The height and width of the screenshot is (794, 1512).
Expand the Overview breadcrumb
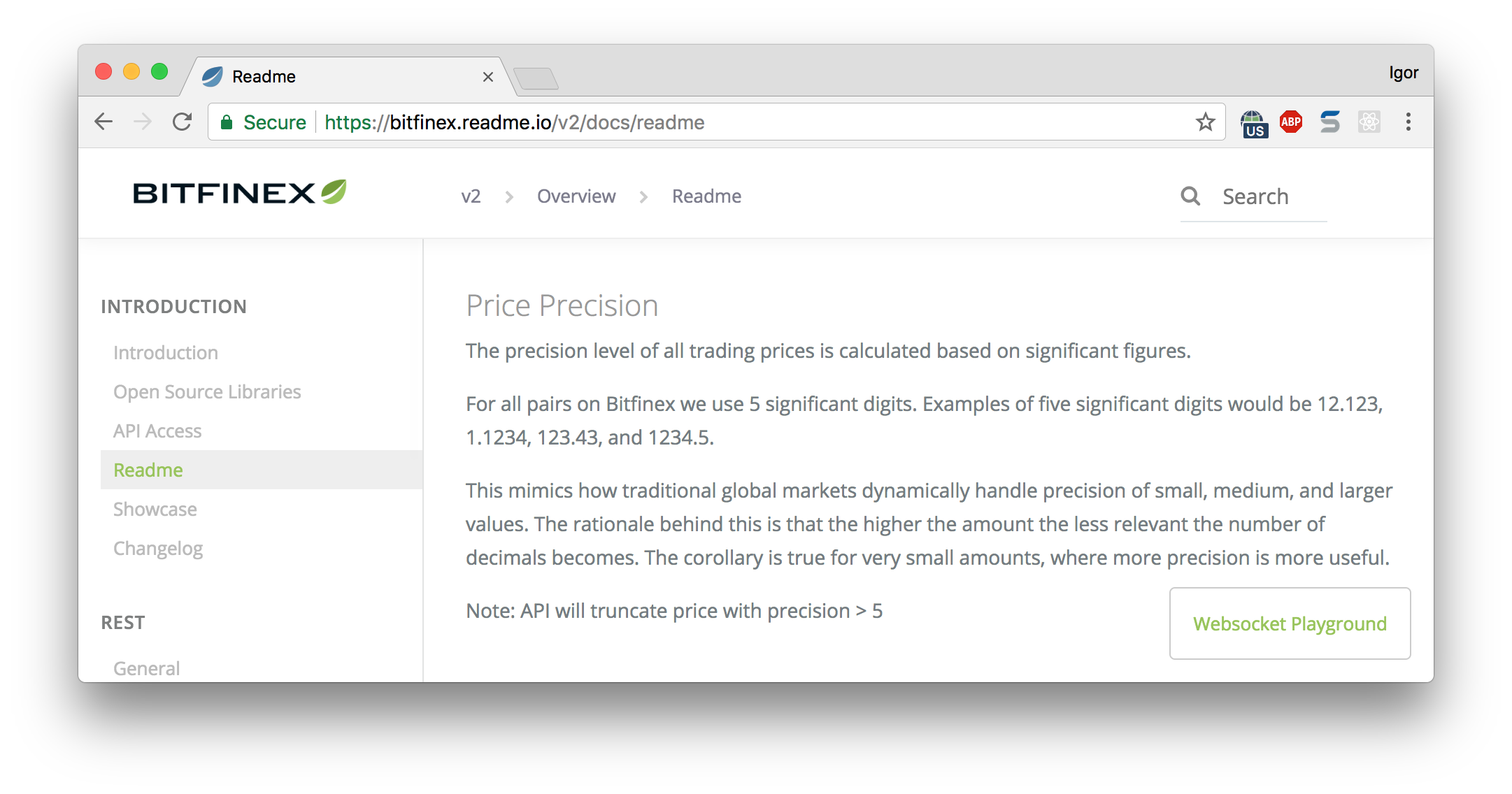576,196
